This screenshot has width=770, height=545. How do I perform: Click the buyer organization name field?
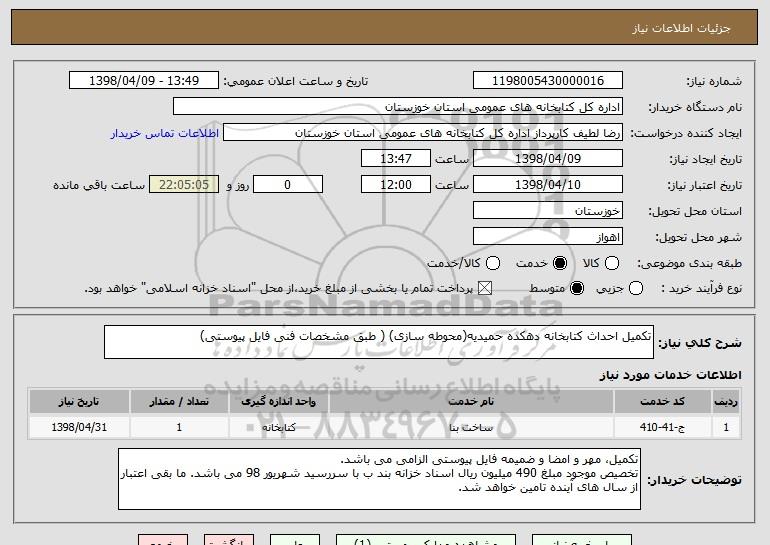point(398,107)
